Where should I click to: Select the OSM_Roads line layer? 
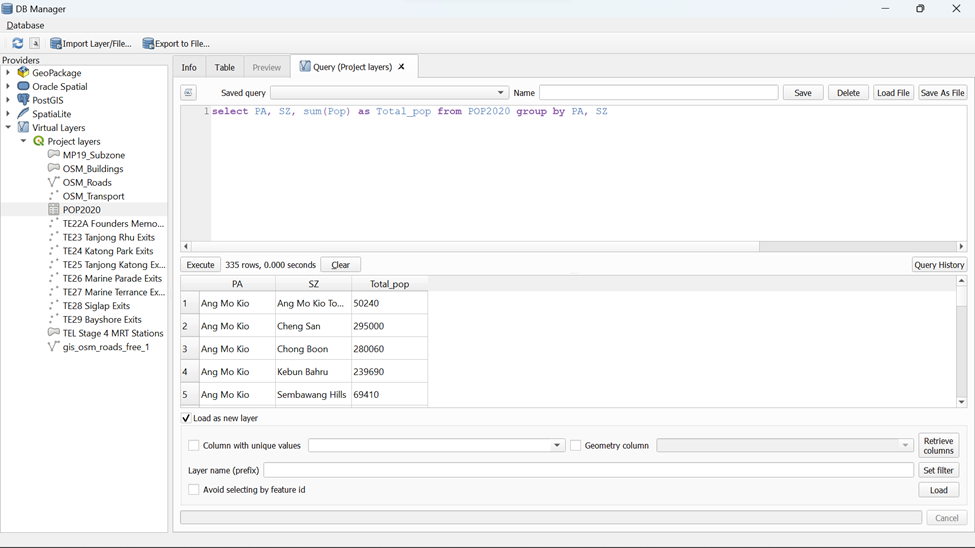pos(86,183)
